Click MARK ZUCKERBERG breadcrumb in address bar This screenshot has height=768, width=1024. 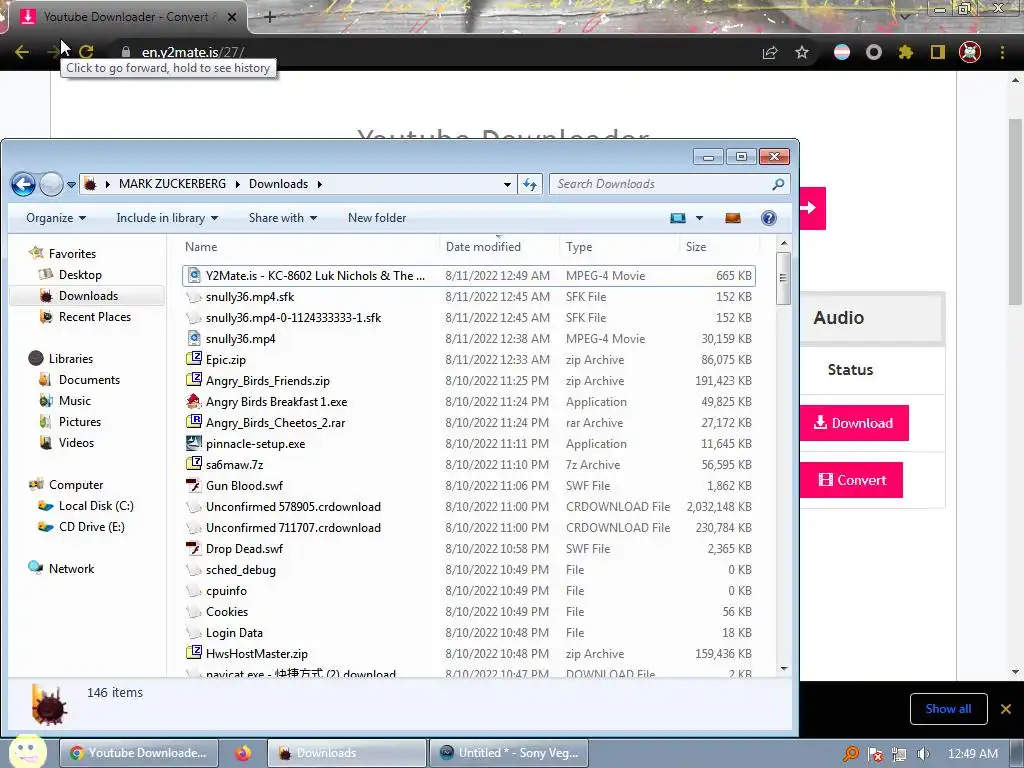click(x=172, y=184)
